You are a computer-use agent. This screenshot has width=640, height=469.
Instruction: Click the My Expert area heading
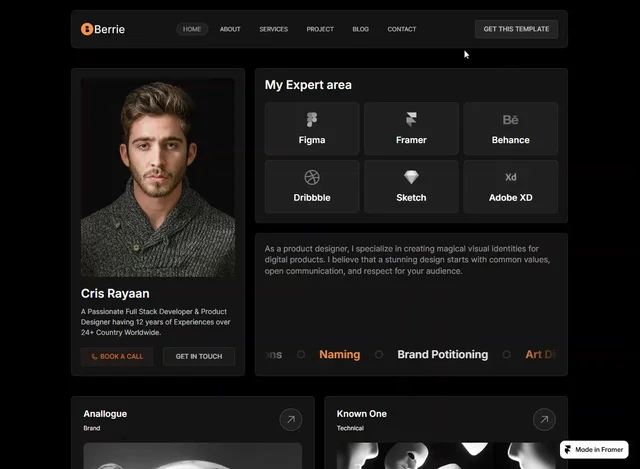pos(308,85)
